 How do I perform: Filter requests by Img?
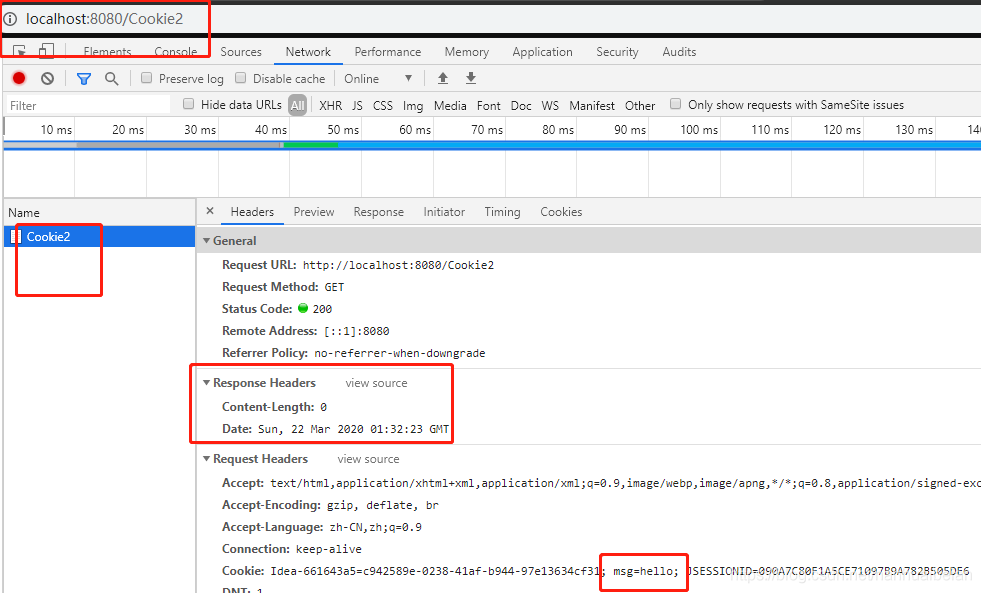413,105
